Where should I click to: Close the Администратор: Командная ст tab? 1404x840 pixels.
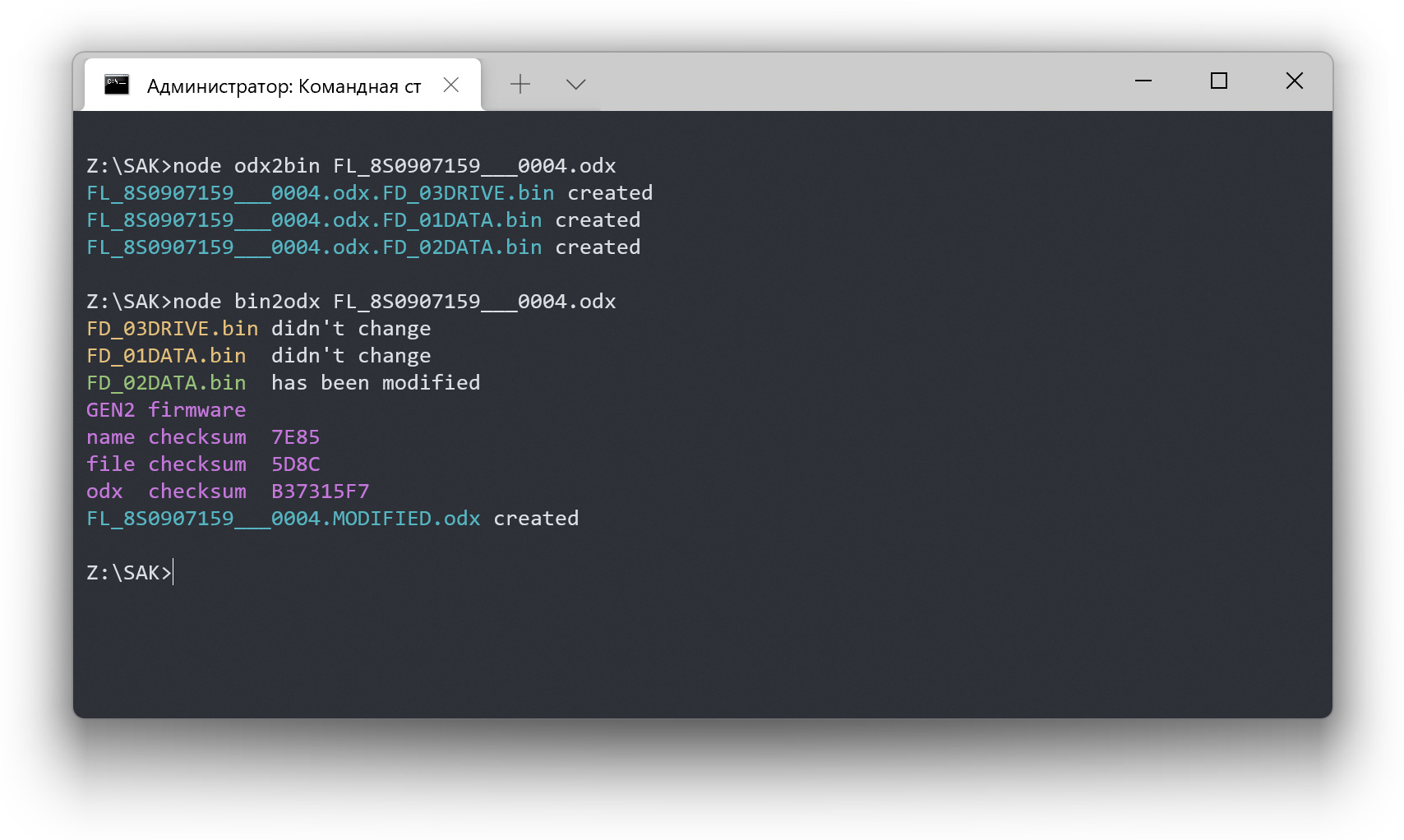point(450,85)
